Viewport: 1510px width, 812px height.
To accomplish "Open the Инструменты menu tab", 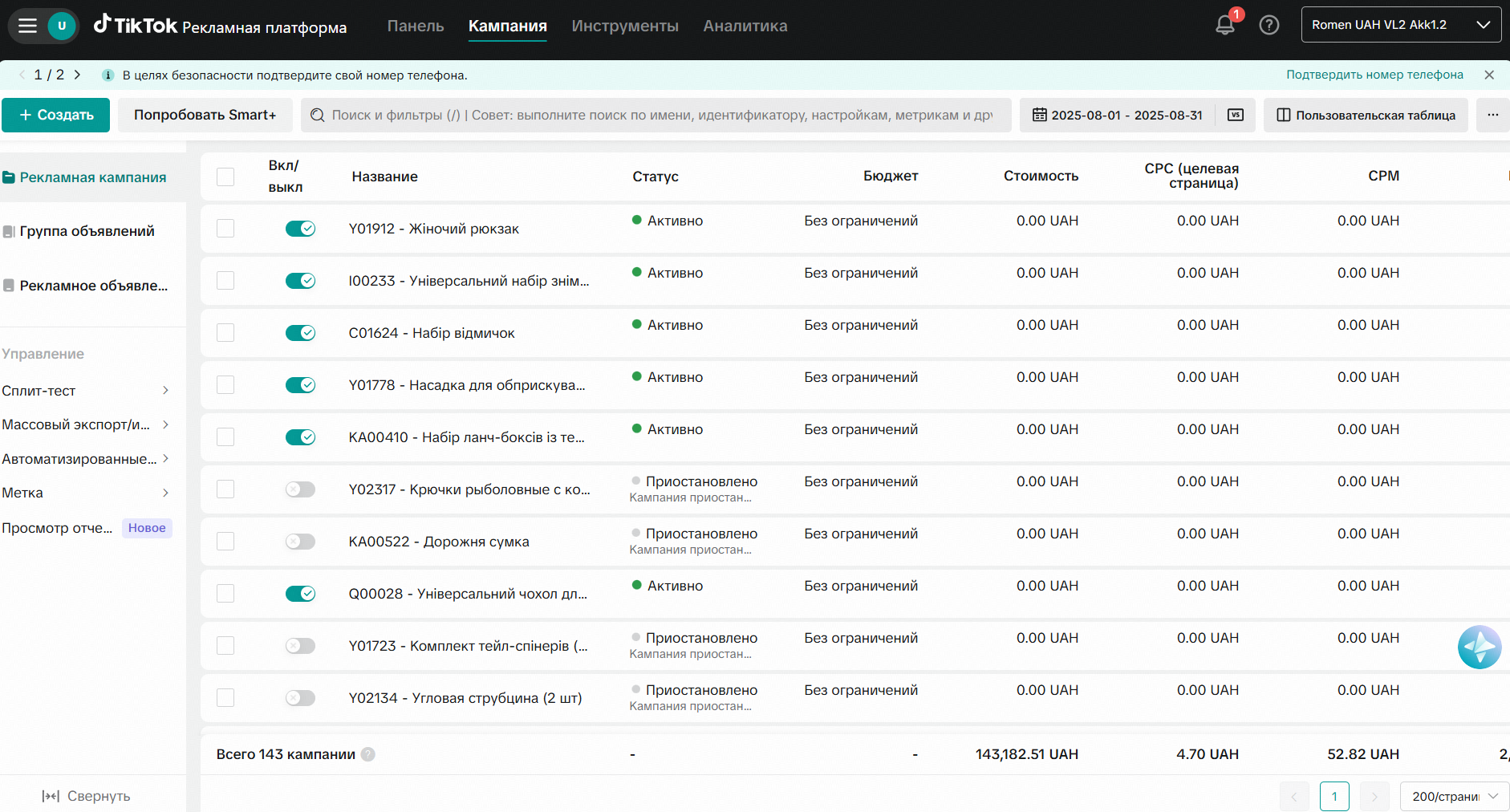I will pyautogui.click(x=625, y=26).
